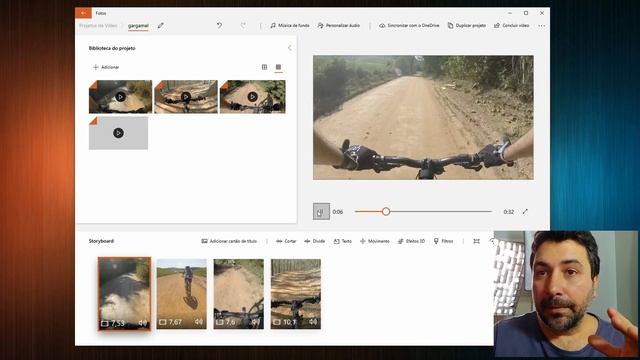Image resolution: width=640 pixels, height=360 pixels.
Task: Select storyboard clip with duration 7,67
Action: pyautogui.click(x=182, y=294)
